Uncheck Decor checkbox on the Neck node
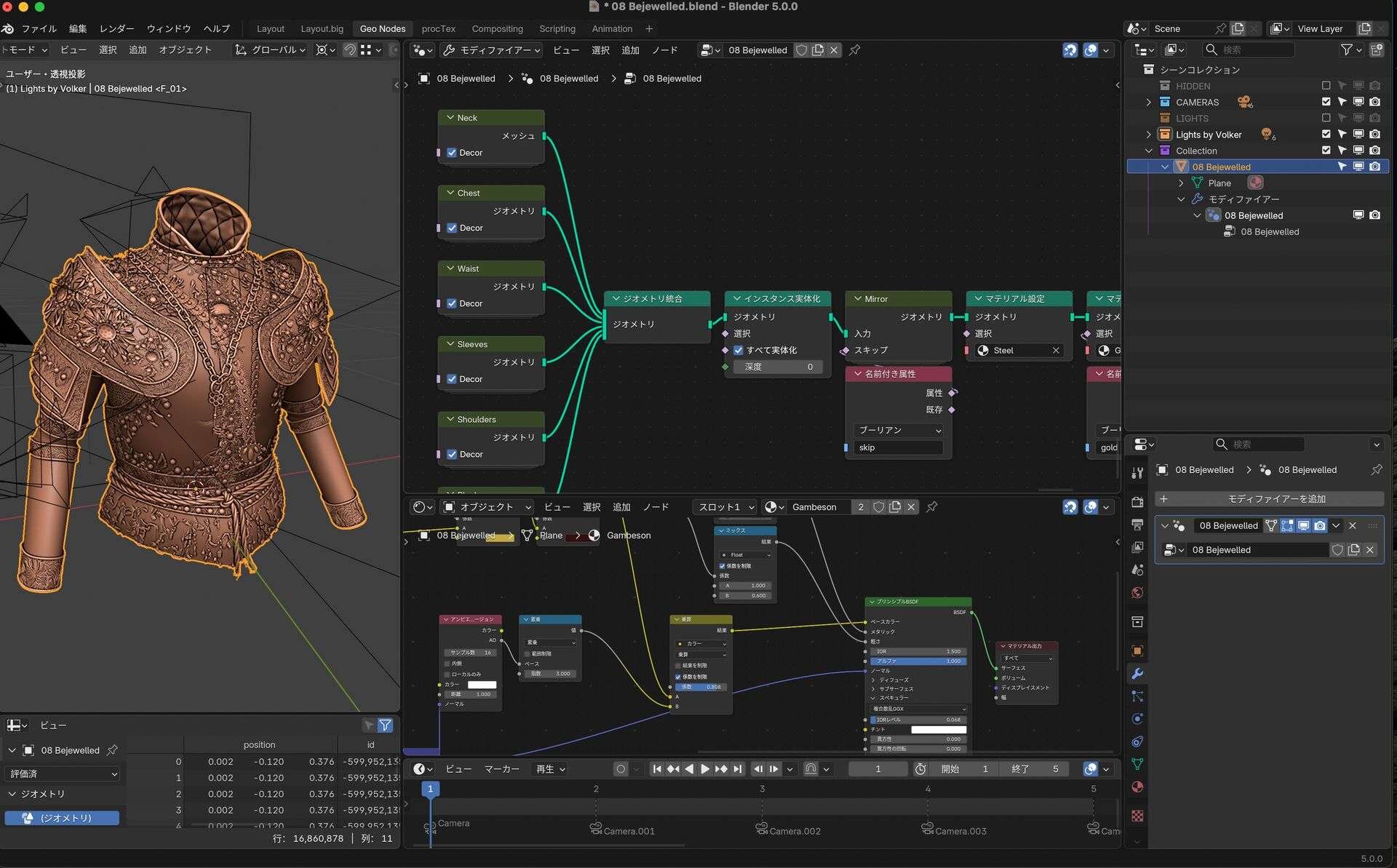The height and width of the screenshot is (868, 1397). (452, 153)
